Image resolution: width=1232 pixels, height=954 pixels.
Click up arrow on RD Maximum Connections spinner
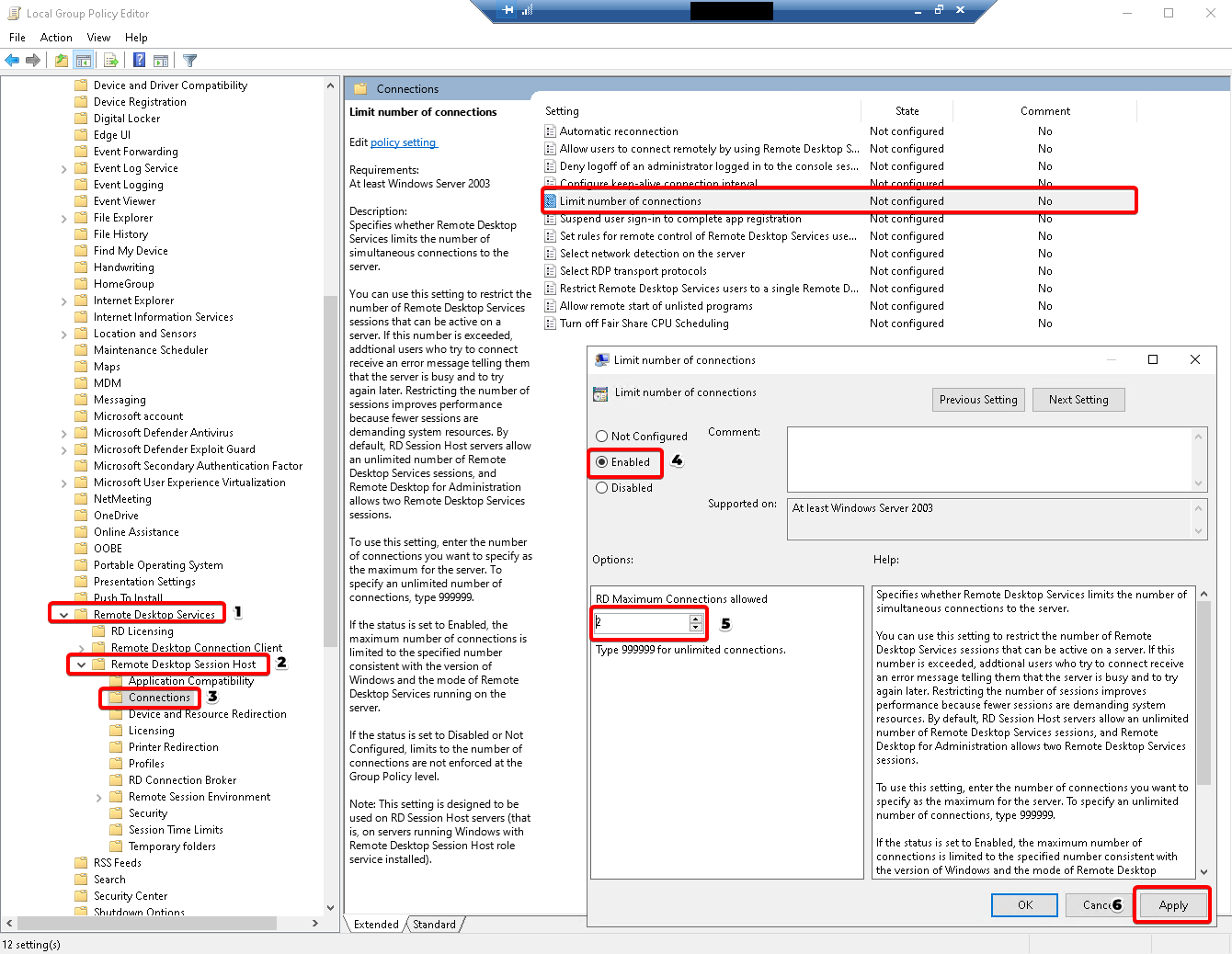coord(695,619)
